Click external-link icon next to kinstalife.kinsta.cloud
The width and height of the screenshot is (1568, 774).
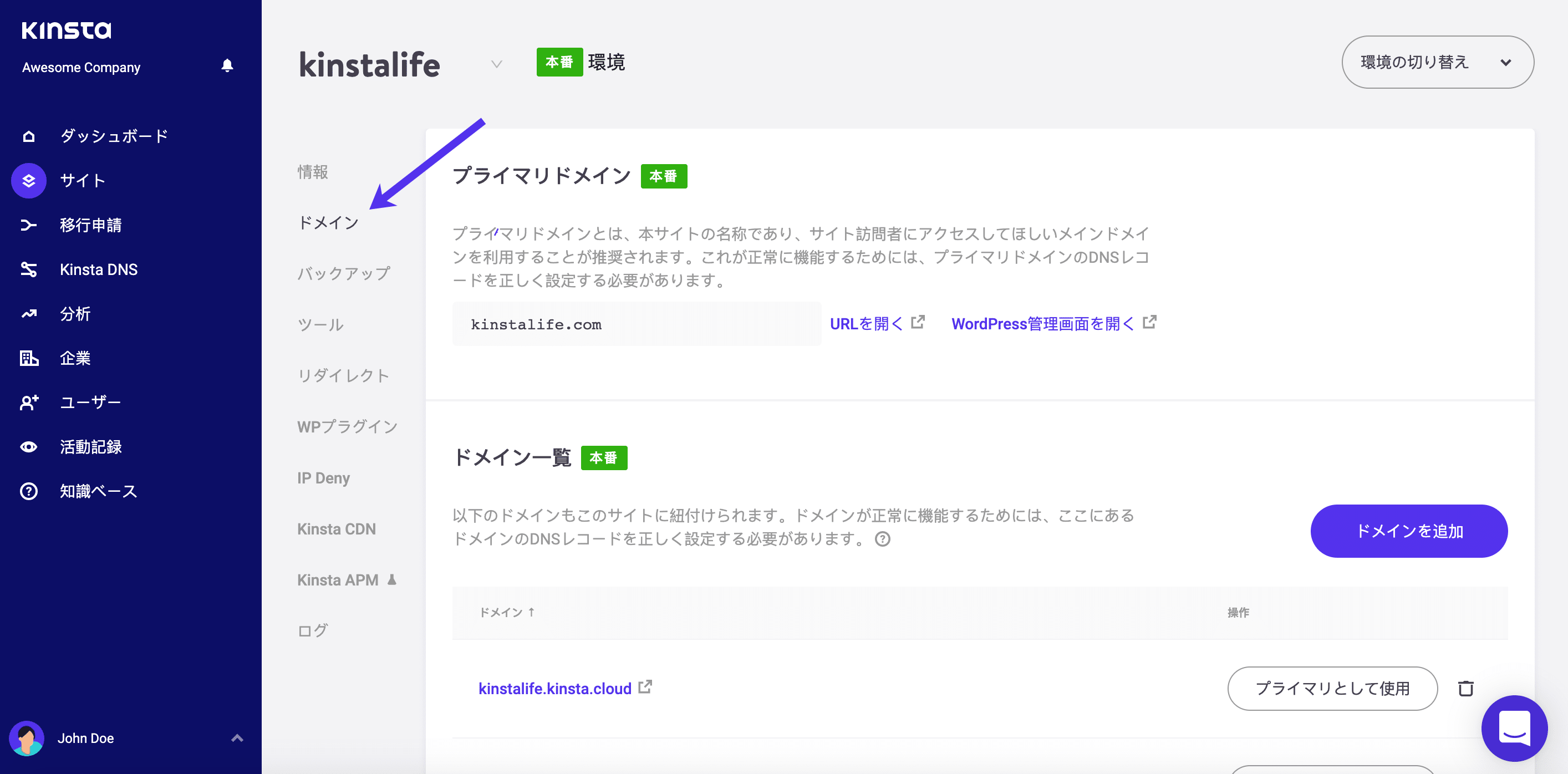coord(645,687)
